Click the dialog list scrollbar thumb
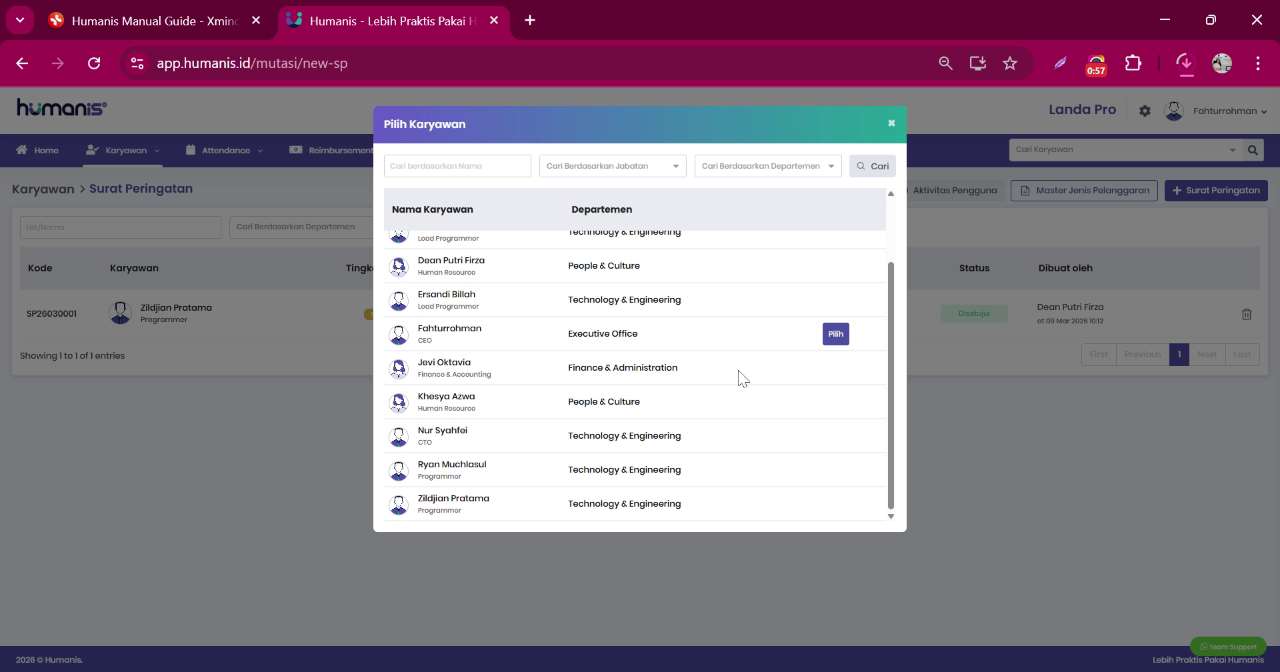The height and width of the screenshot is (672, 1280). tap(890, 385)
